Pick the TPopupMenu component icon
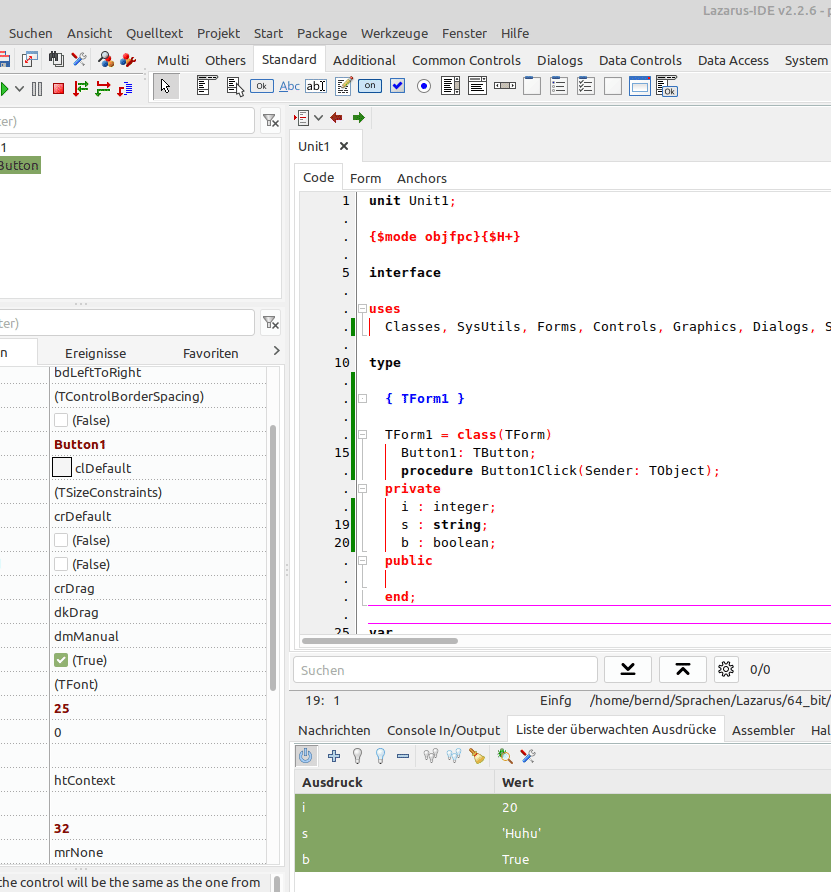The image size is (831, 892). pos(234,86)
